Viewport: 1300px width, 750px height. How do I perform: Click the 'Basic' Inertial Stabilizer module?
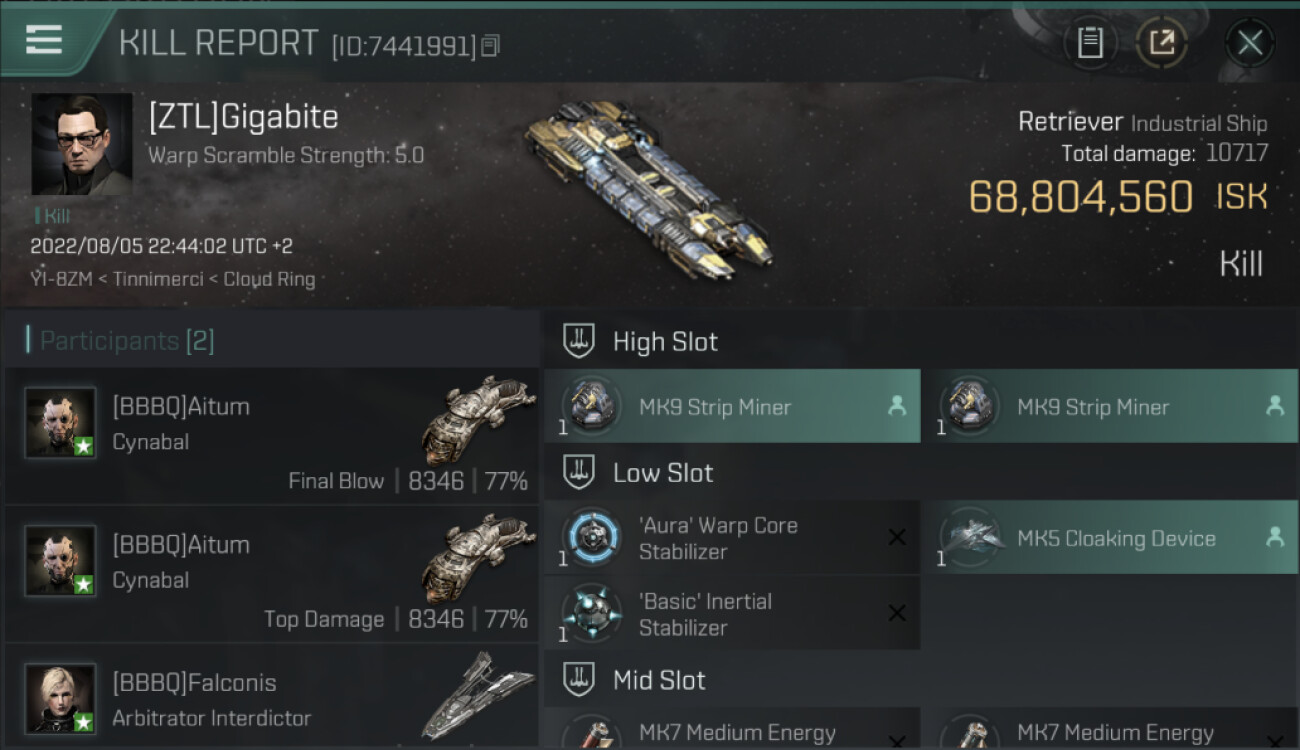coord(732,614)
